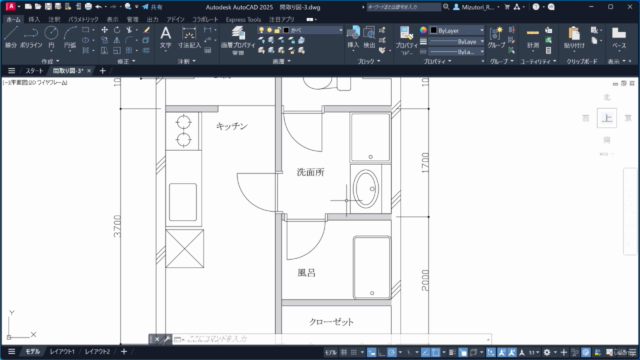Select the Text (文字) tool
This screenshot has width=640, height=360.
click(165, 38)
